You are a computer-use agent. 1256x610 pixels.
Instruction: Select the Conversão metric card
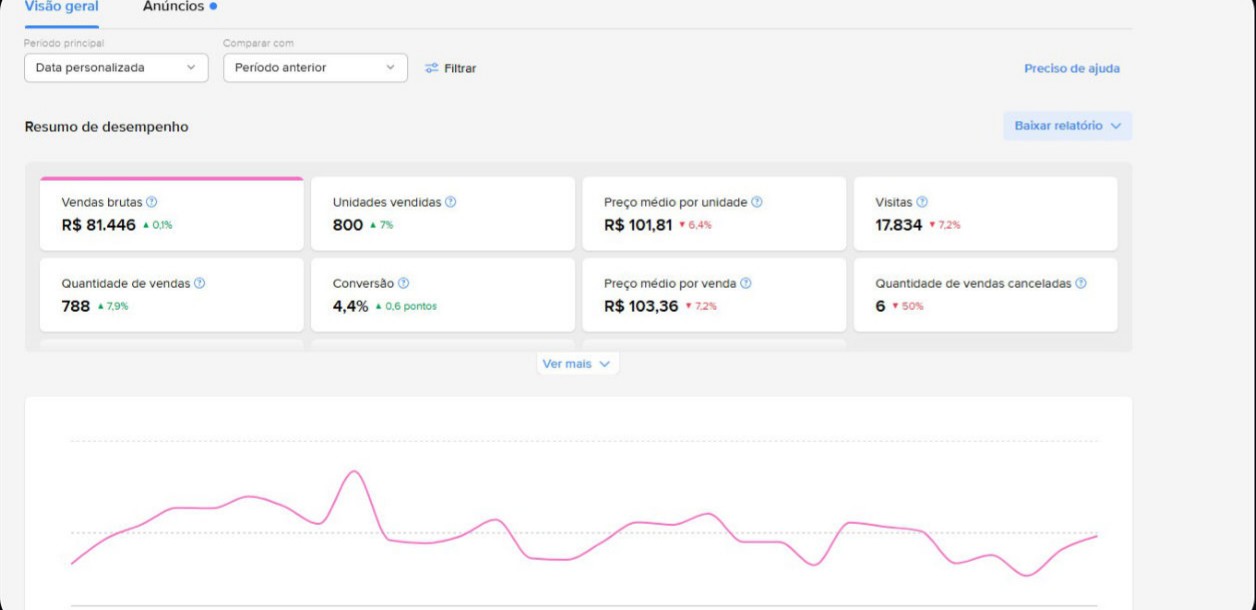(443, 295)
